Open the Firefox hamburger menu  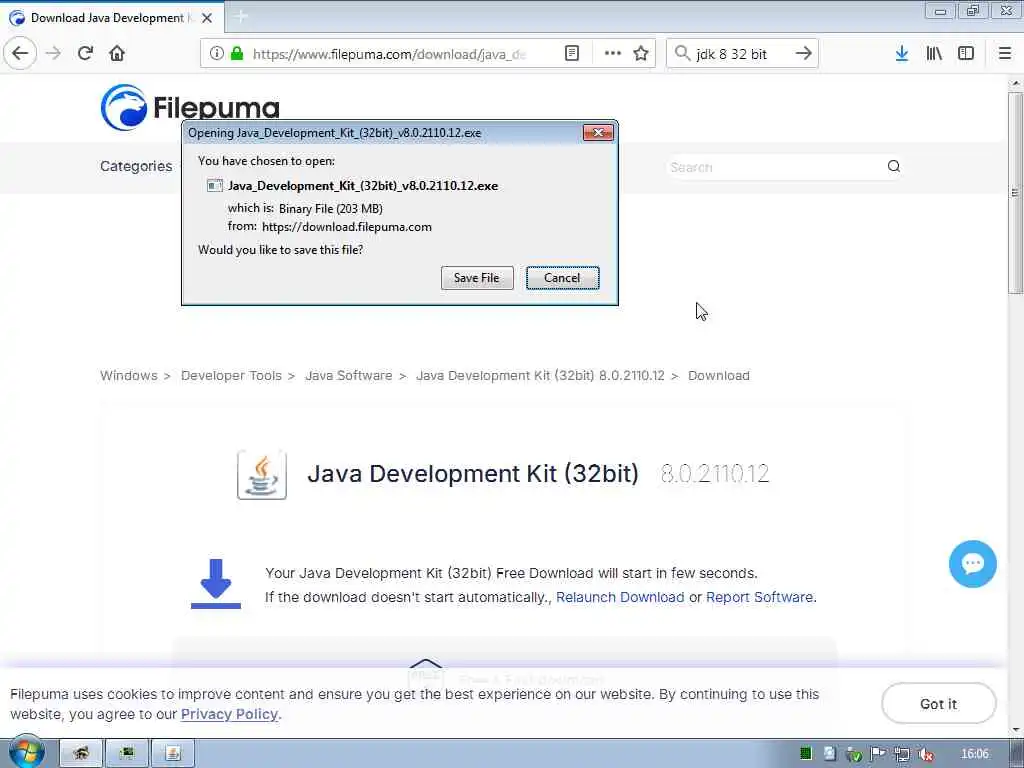(x=1005, y=54)
